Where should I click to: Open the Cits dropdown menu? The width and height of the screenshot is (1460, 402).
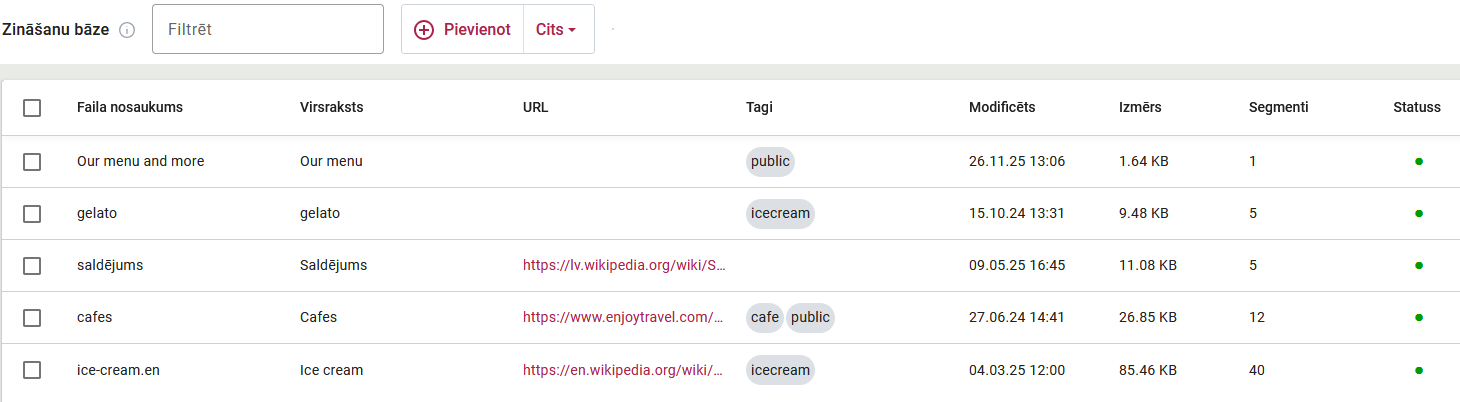pyautogui.click(x=557, y=30)
